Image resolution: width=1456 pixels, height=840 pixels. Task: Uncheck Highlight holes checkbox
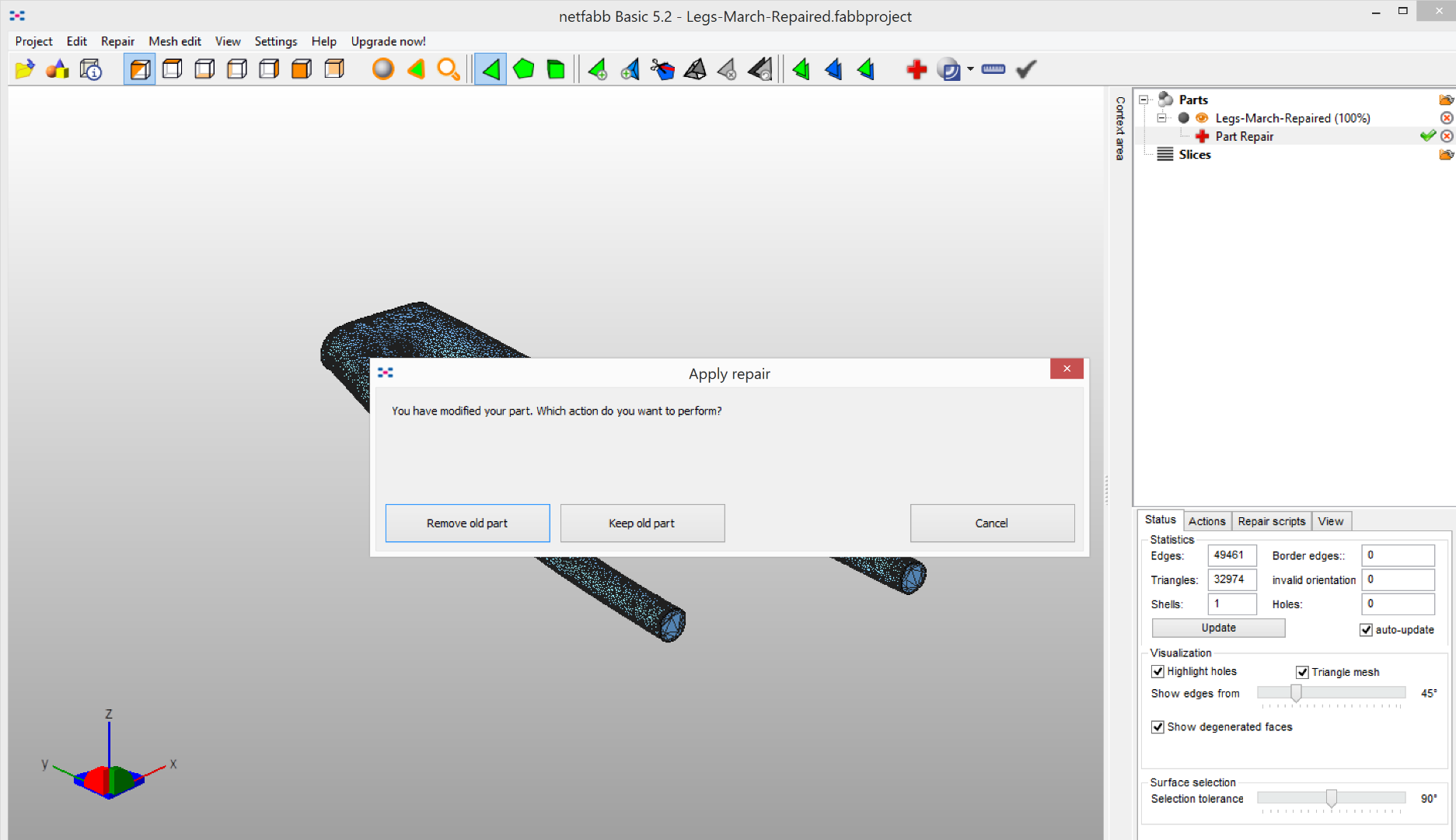click(x=1157, y=671)
